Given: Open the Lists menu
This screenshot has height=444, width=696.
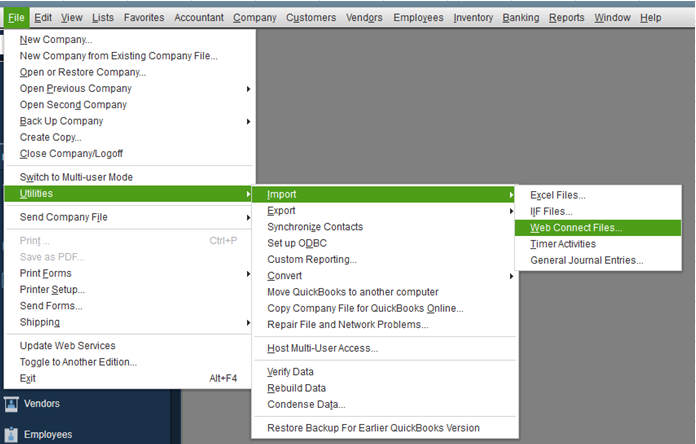Looking at the screenshot, I should coord(103,18).
